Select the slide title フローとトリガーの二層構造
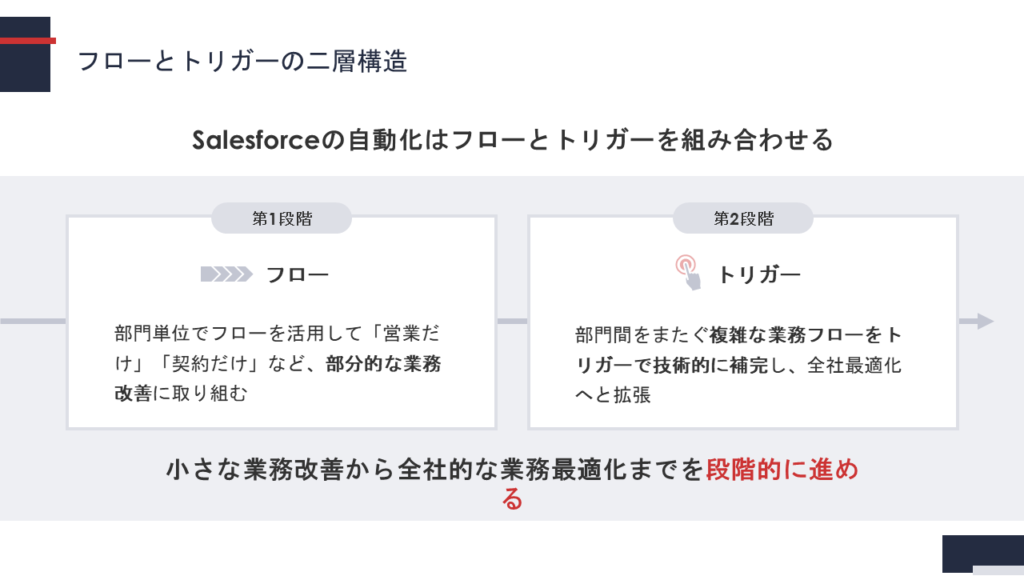 [x=242, y=61]
